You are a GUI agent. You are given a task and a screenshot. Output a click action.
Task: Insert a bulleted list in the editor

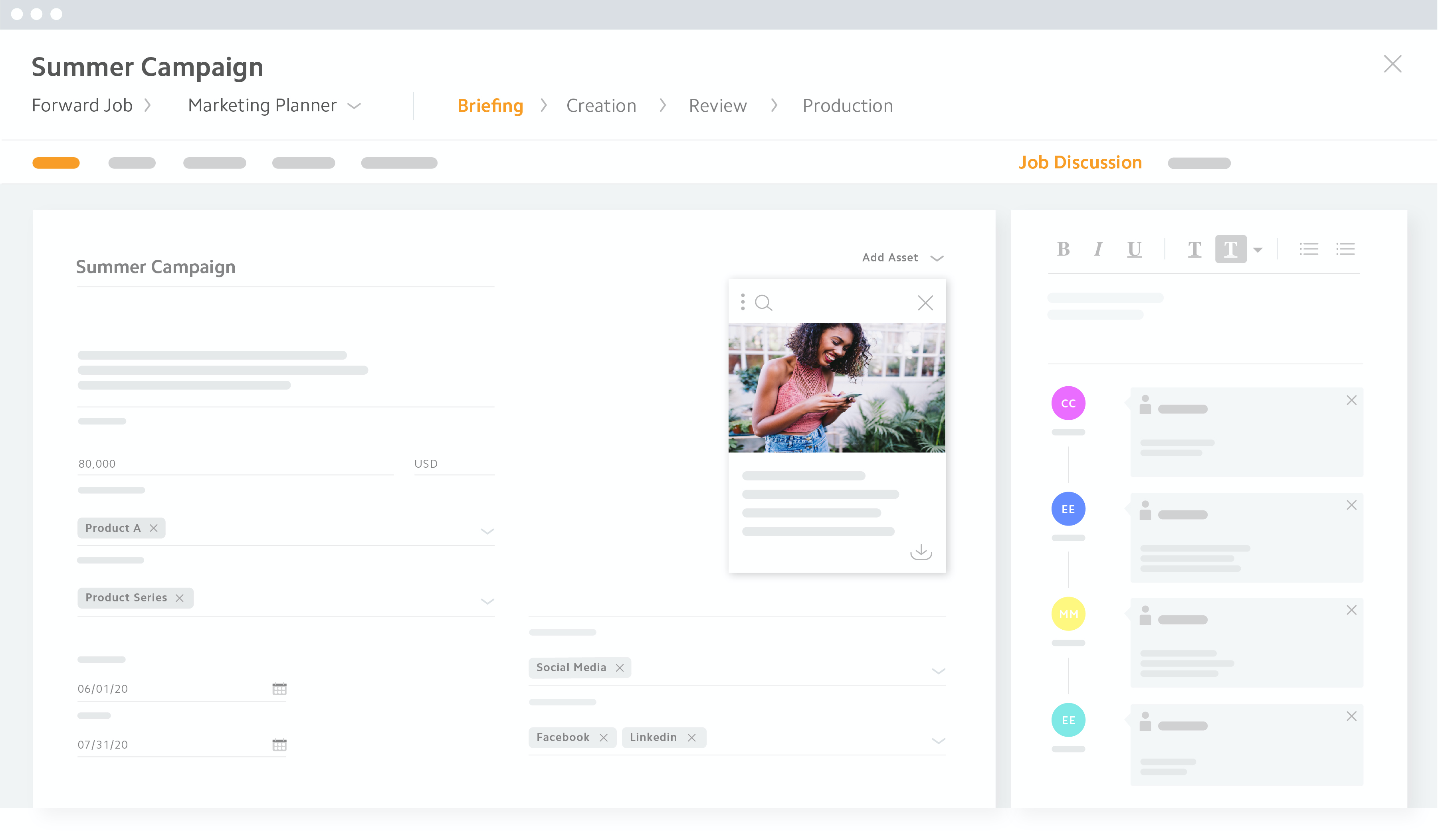click(1309, 249)
